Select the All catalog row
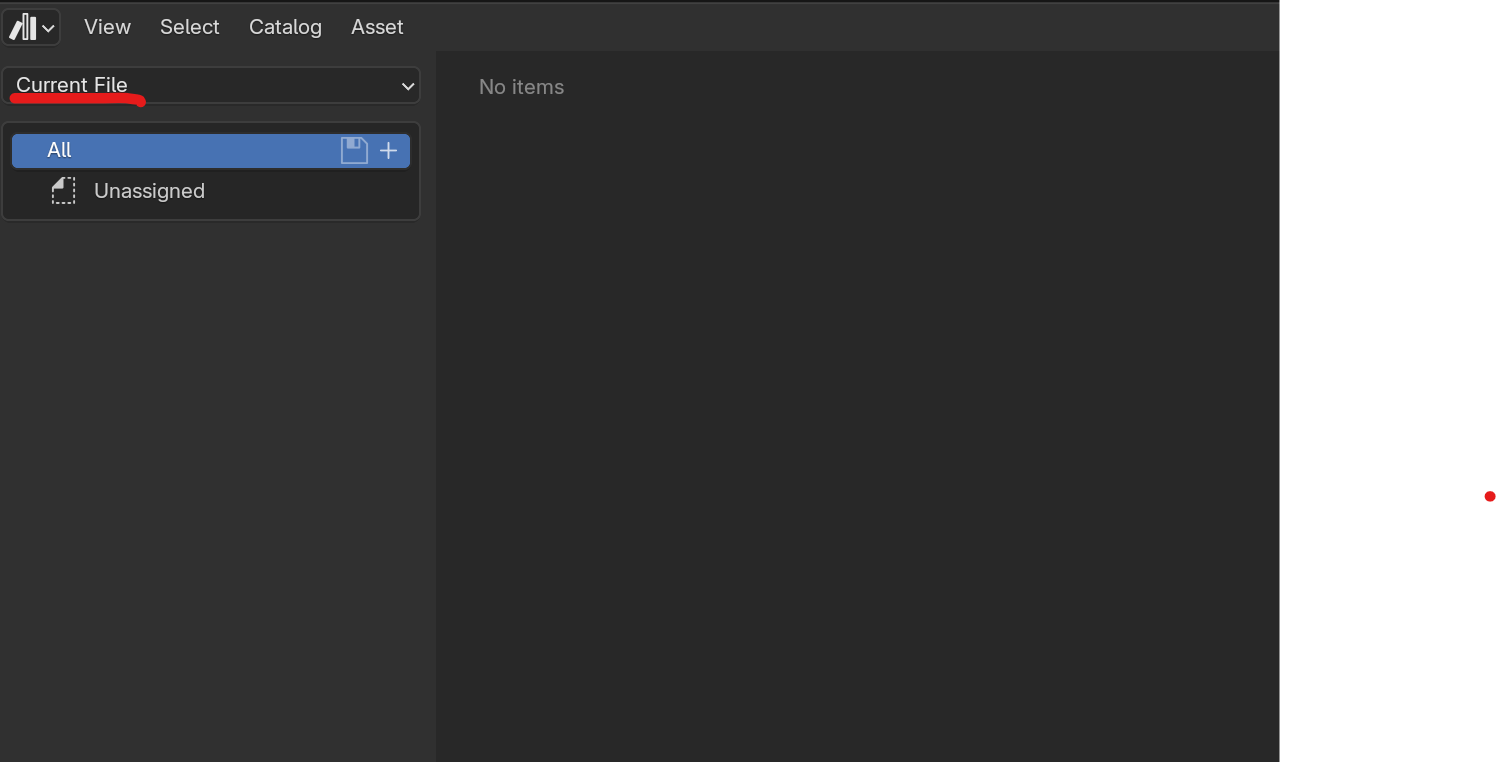The width and height of the screenshot is (1497, 762). 211,151
